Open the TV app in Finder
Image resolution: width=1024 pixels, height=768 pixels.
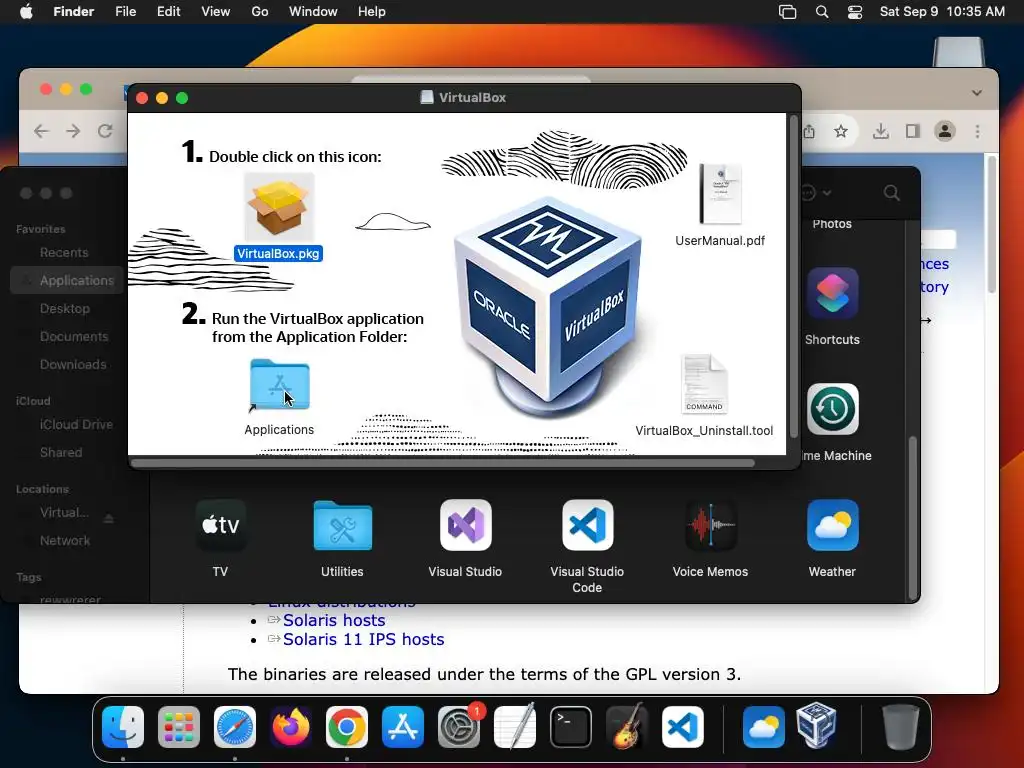click(221, 525)
